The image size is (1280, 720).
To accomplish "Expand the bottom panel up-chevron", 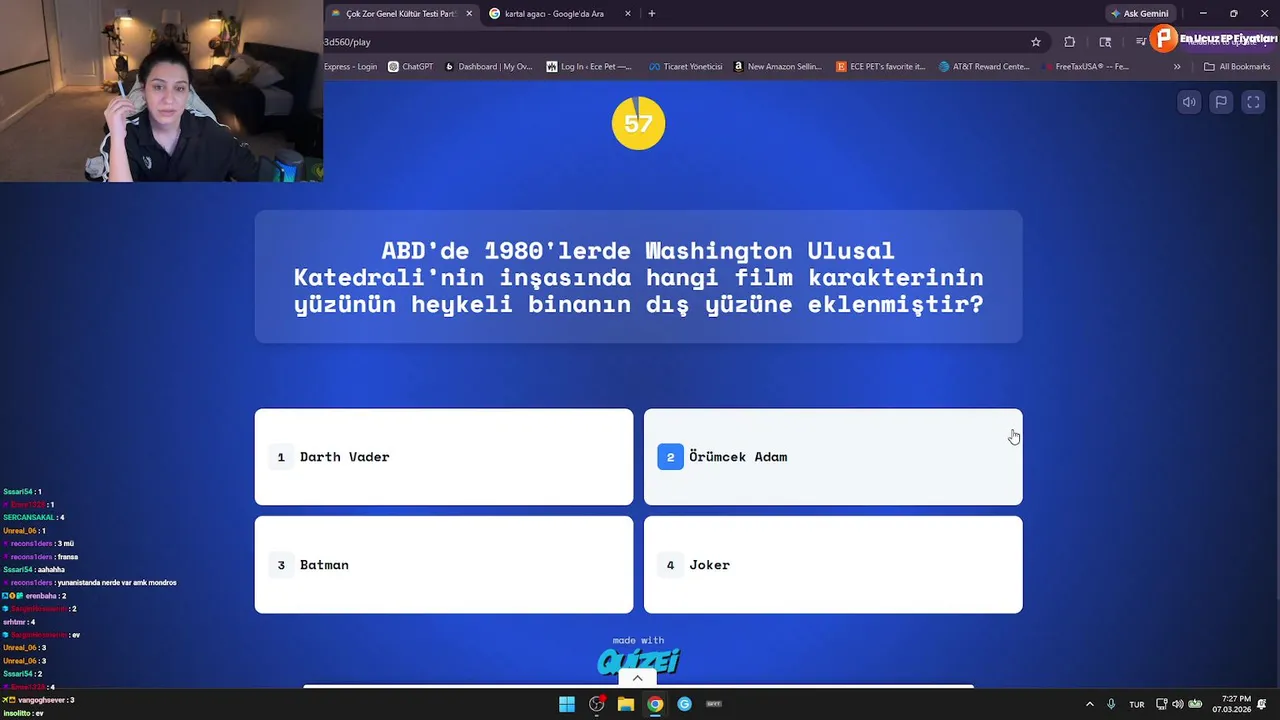I will pyautogui.click(x=637, y=678).
